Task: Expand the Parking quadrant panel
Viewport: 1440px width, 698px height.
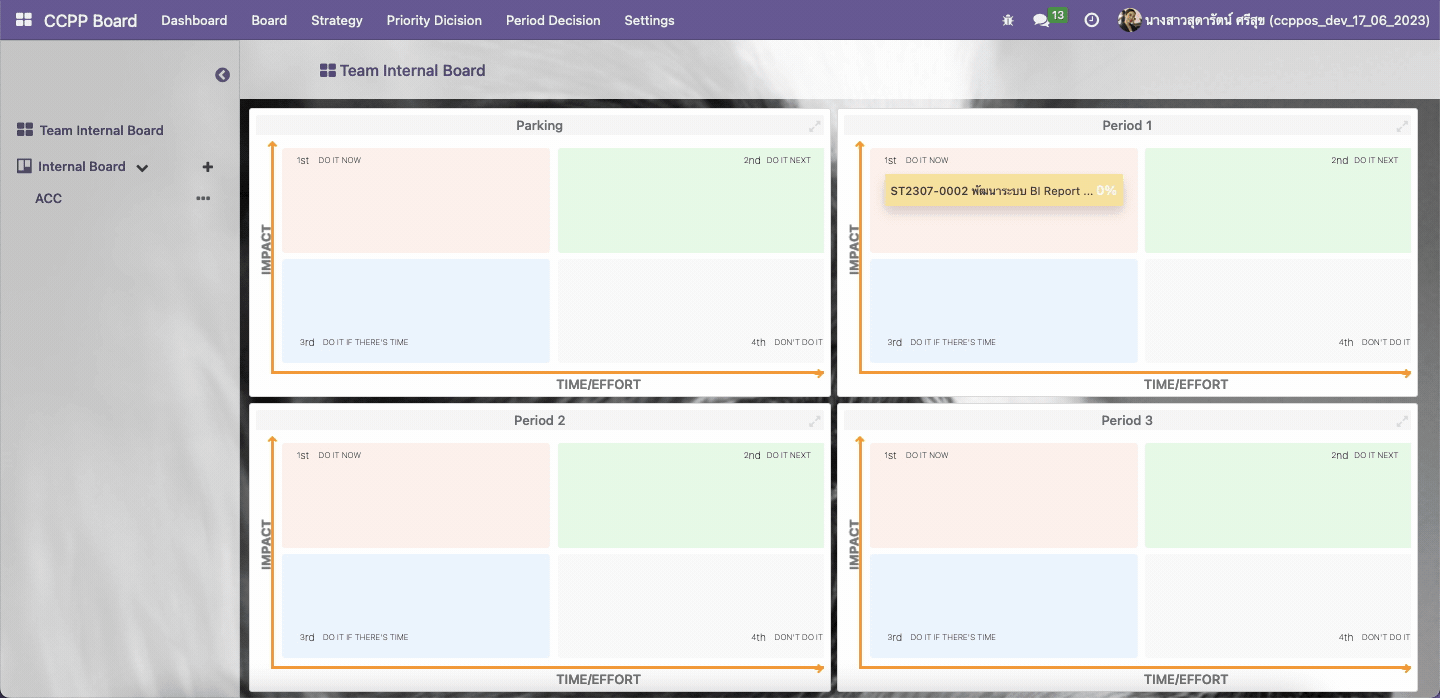Action: [815, 126]
